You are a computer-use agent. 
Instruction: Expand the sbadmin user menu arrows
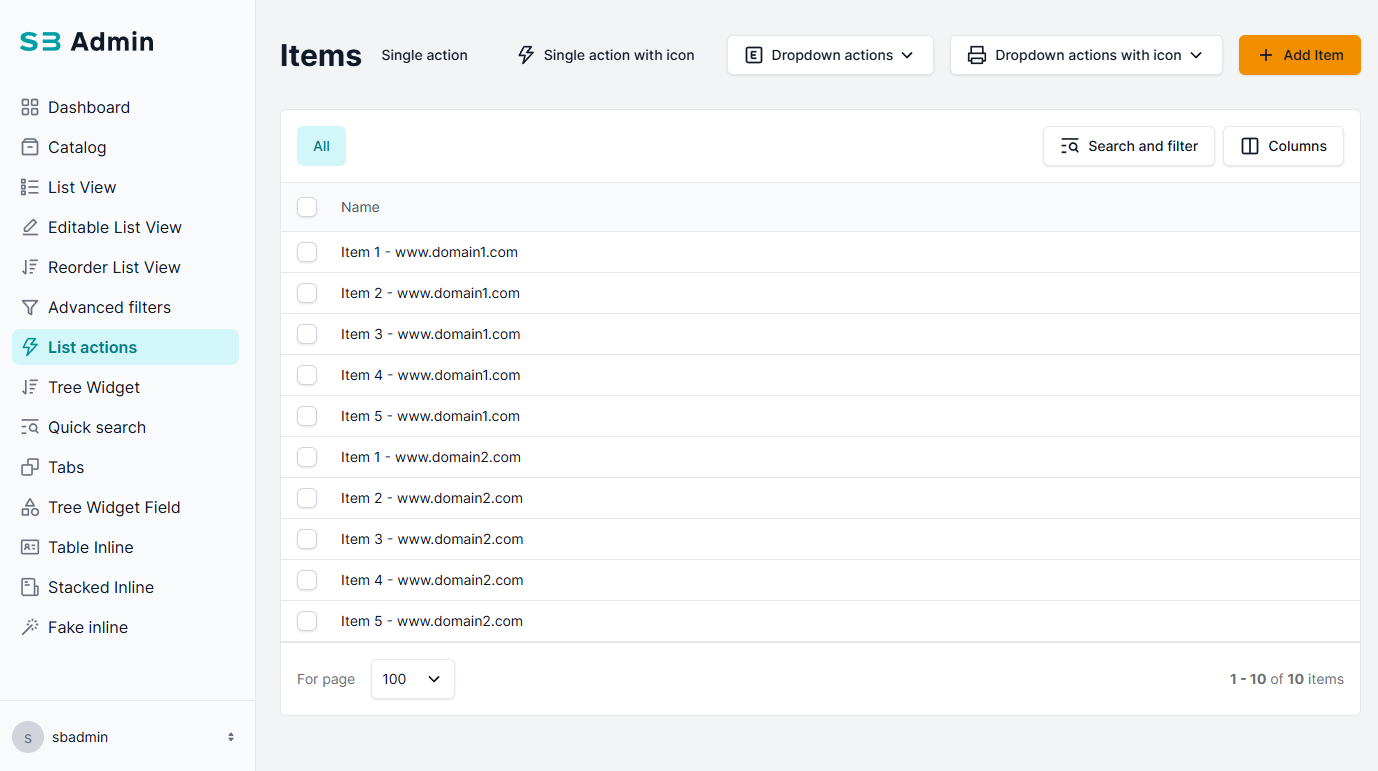click(231, 737)
